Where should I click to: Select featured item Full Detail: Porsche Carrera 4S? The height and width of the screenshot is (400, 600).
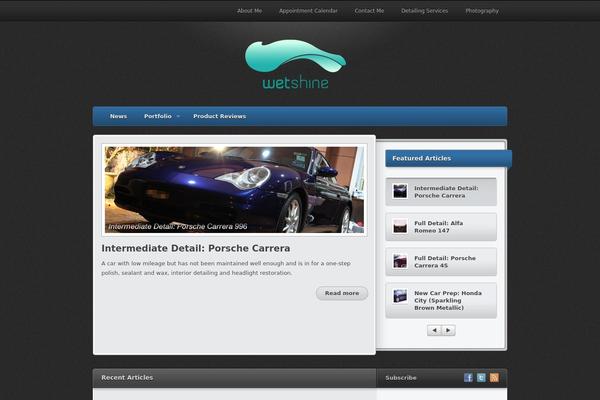tap(441, 261)
